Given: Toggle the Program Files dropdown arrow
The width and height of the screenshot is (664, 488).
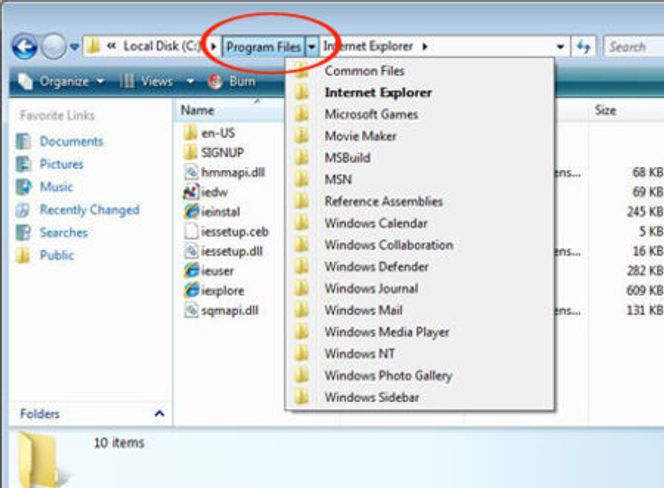Looking at the screenshot, I should [x=312, y=47].
